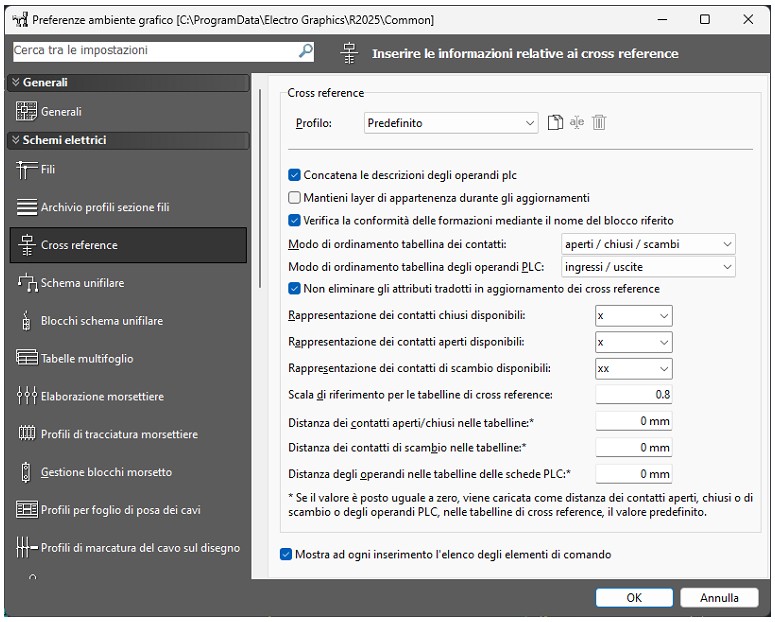Select the Schema unifilare sidebar icon
This screenshot has height=622, width=775.
[27, 283]
